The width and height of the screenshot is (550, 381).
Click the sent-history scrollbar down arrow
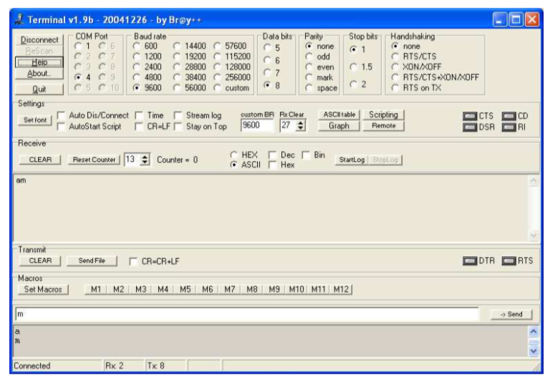coord(534,351)
